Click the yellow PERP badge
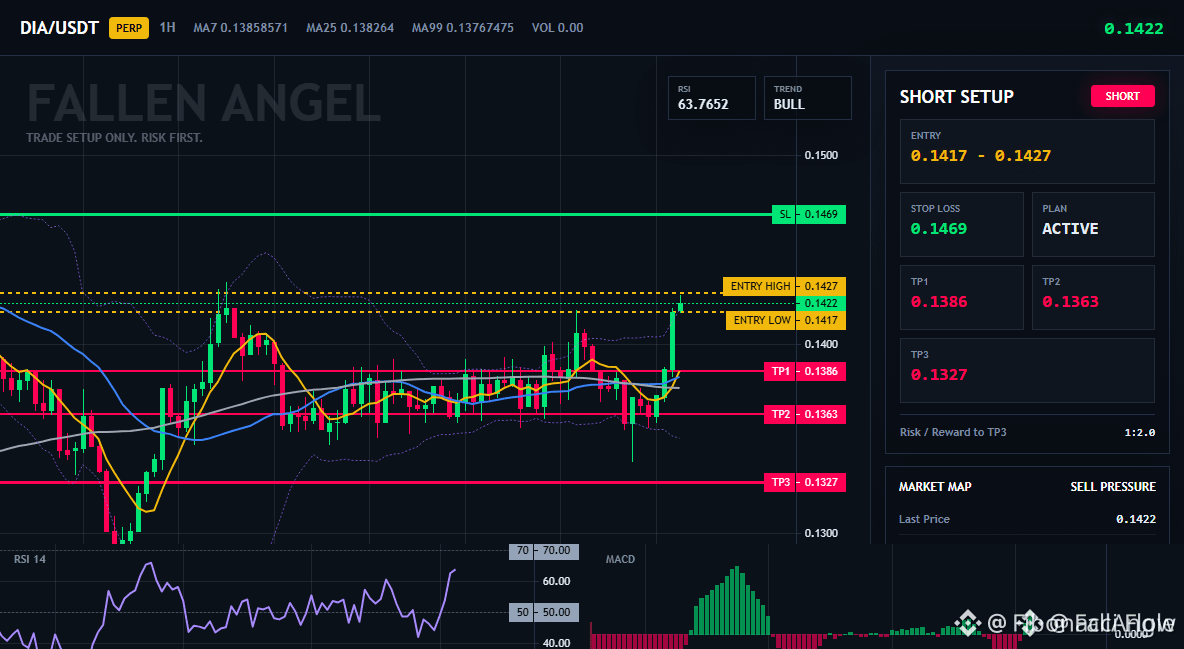Viewport: 1184px width, 649px height. (x=129, y=28)
